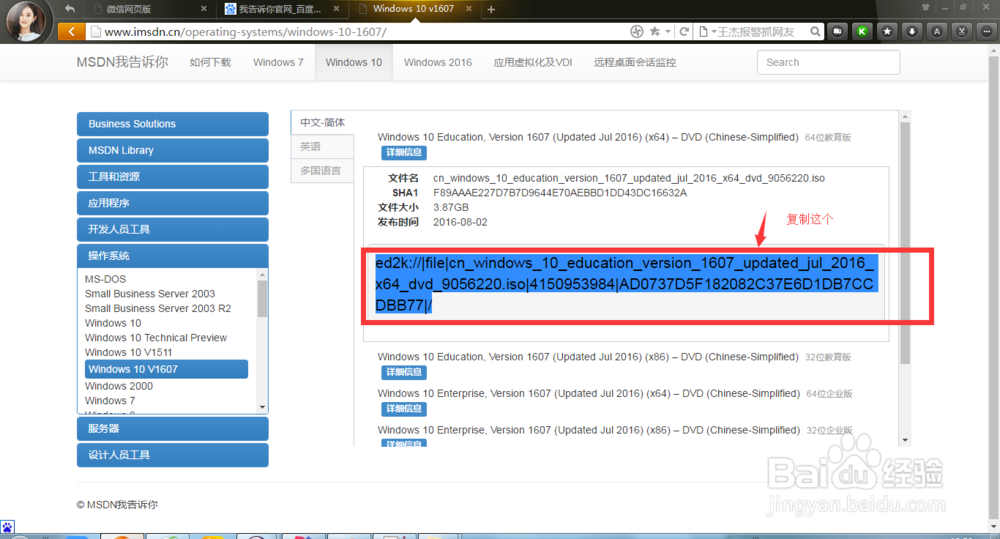1000x539 pixels.
Task: Select Small Business Server 2003 R2
Action: (x=158, y=308)
